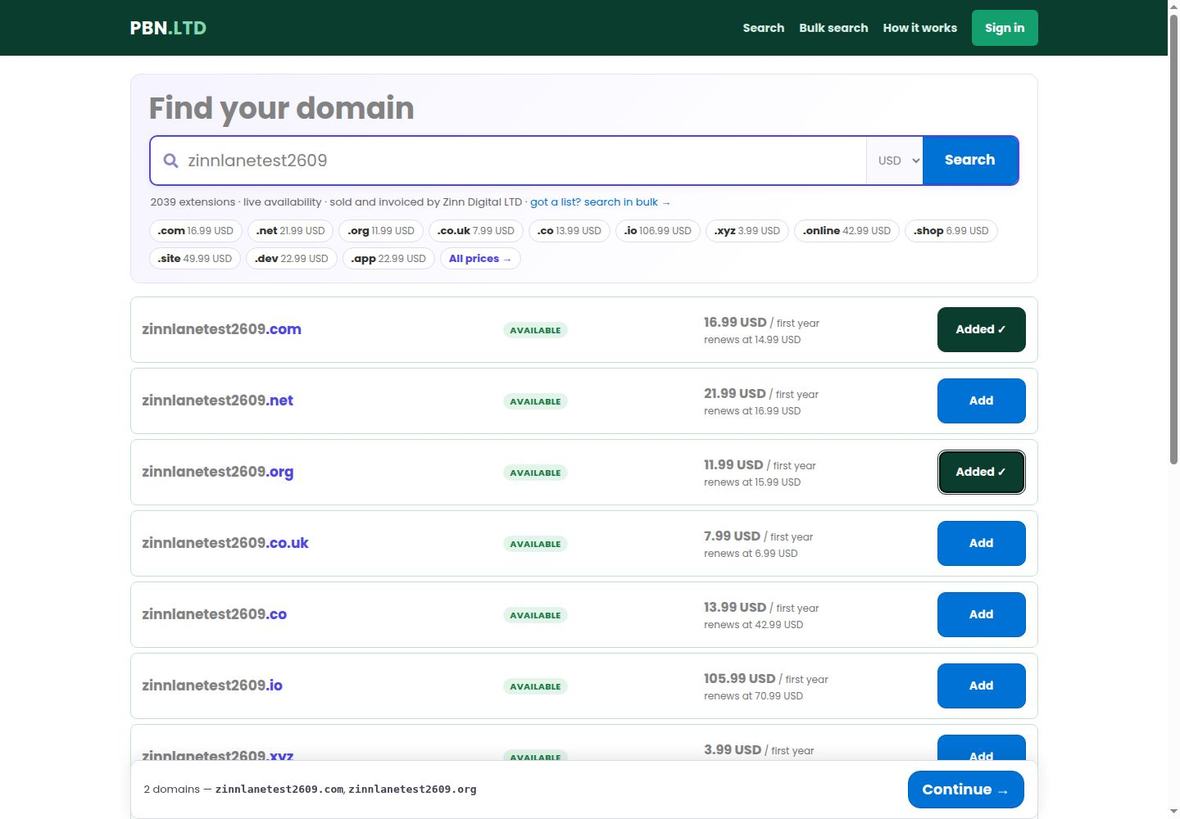This screenshot has width=1180, height=819.
Task: Focus the domain search input field
Action: 508,160
